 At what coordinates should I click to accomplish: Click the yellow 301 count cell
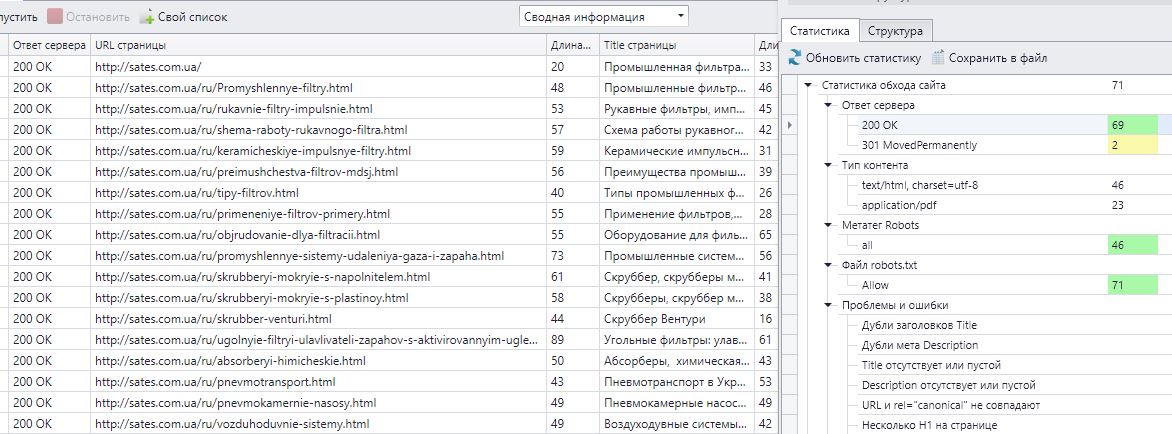pyautogui.click(x=1132, y=145)
